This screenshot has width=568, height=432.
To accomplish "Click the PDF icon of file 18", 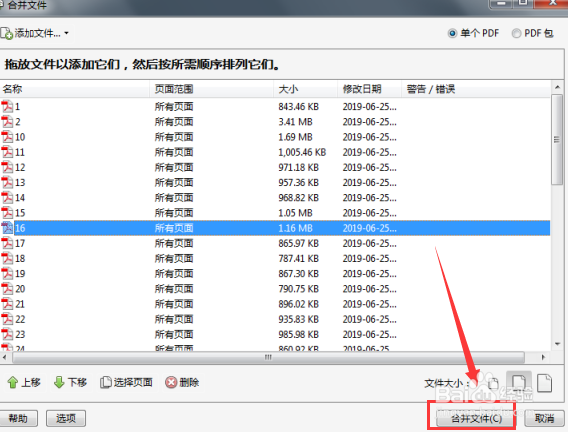I will click(7, 259).
